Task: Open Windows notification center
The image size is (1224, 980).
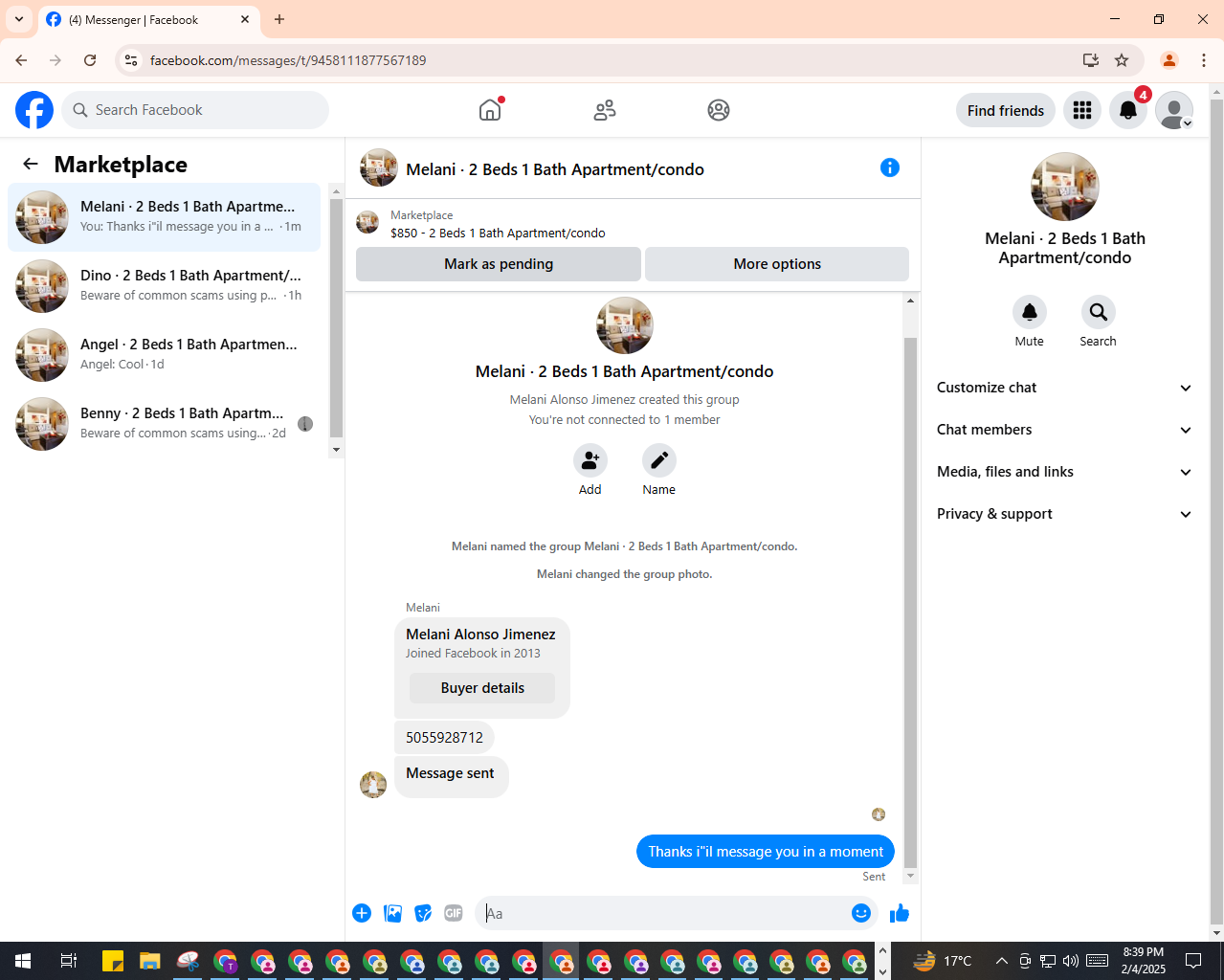Action: pos(1193,961)
